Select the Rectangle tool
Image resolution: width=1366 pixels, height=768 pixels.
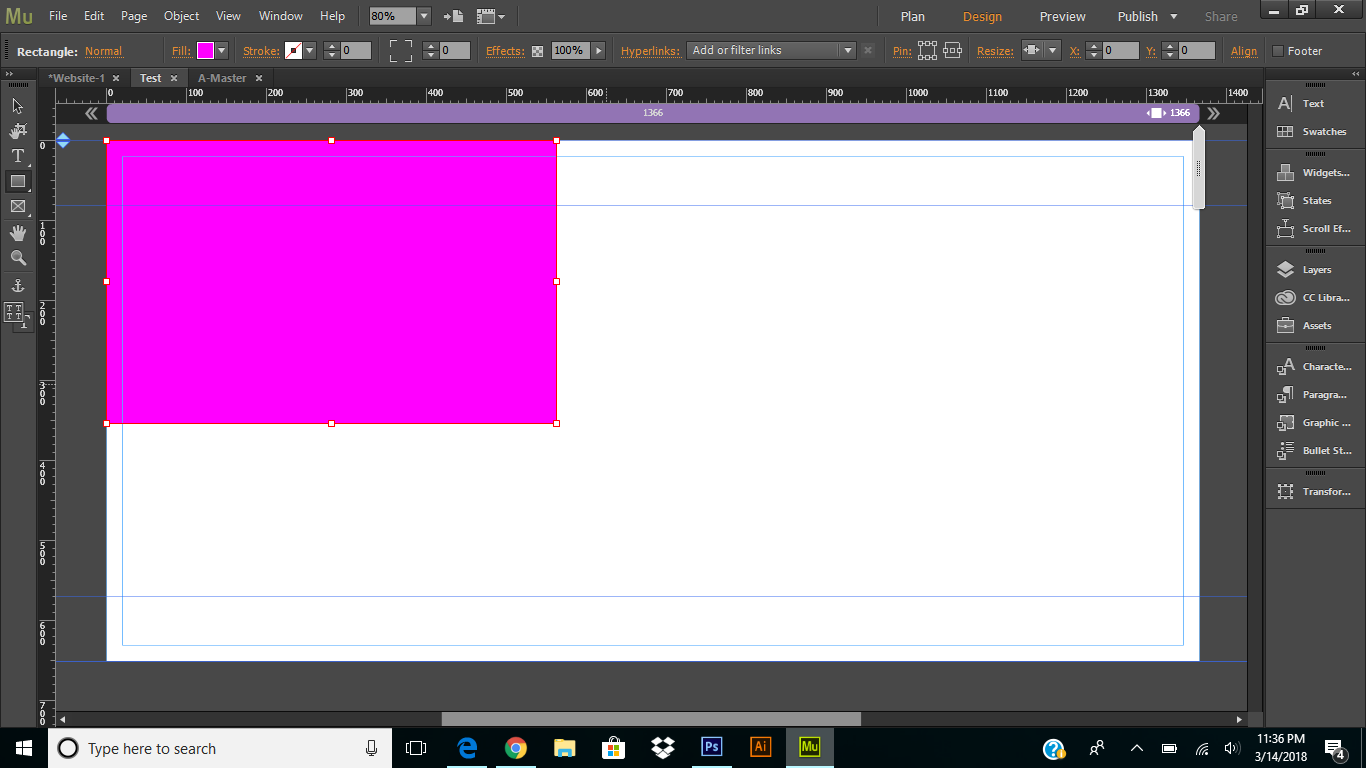tap(17, 181)
